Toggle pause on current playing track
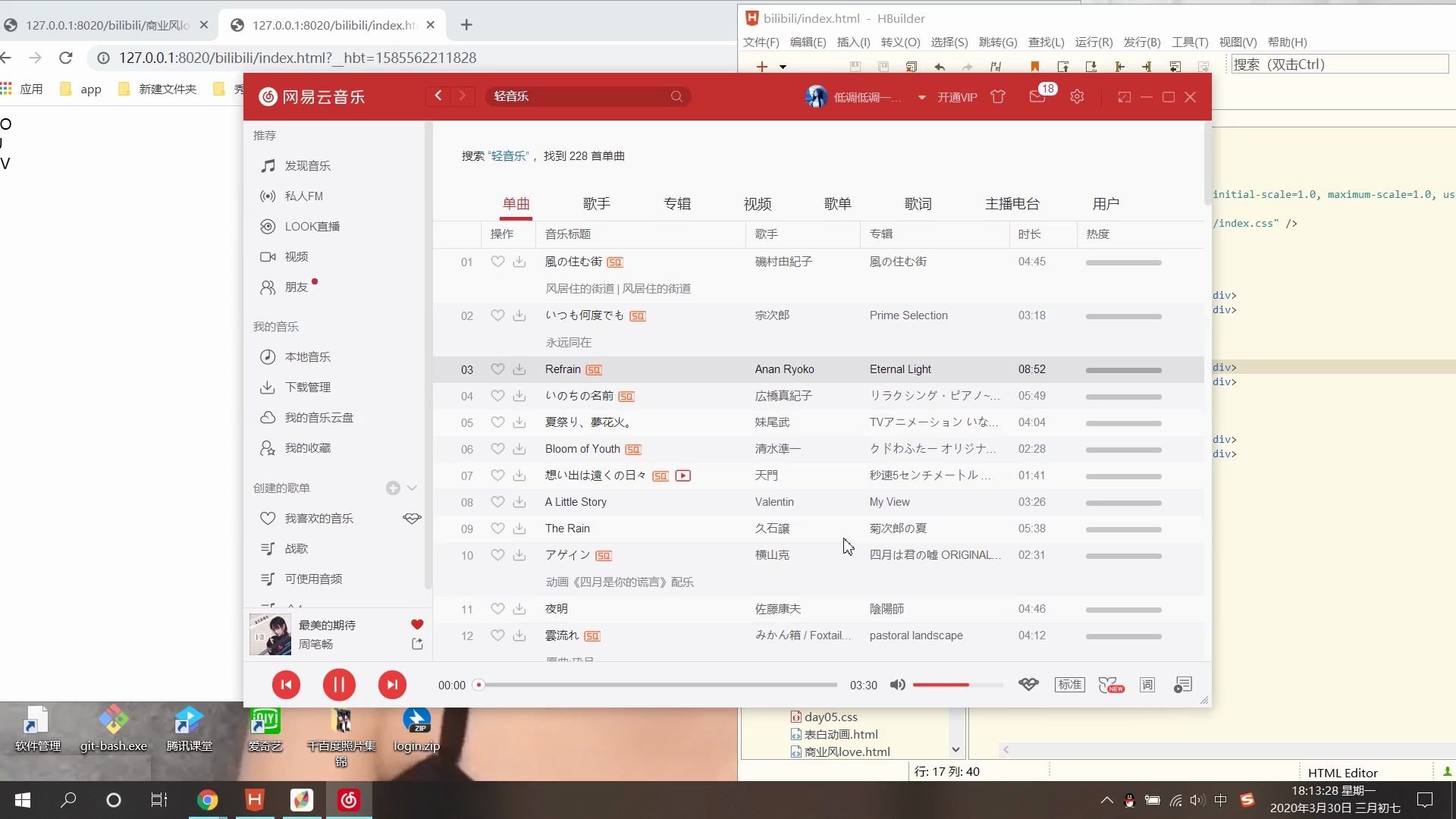The image size is (1456, 819). [x=339, y=685]
